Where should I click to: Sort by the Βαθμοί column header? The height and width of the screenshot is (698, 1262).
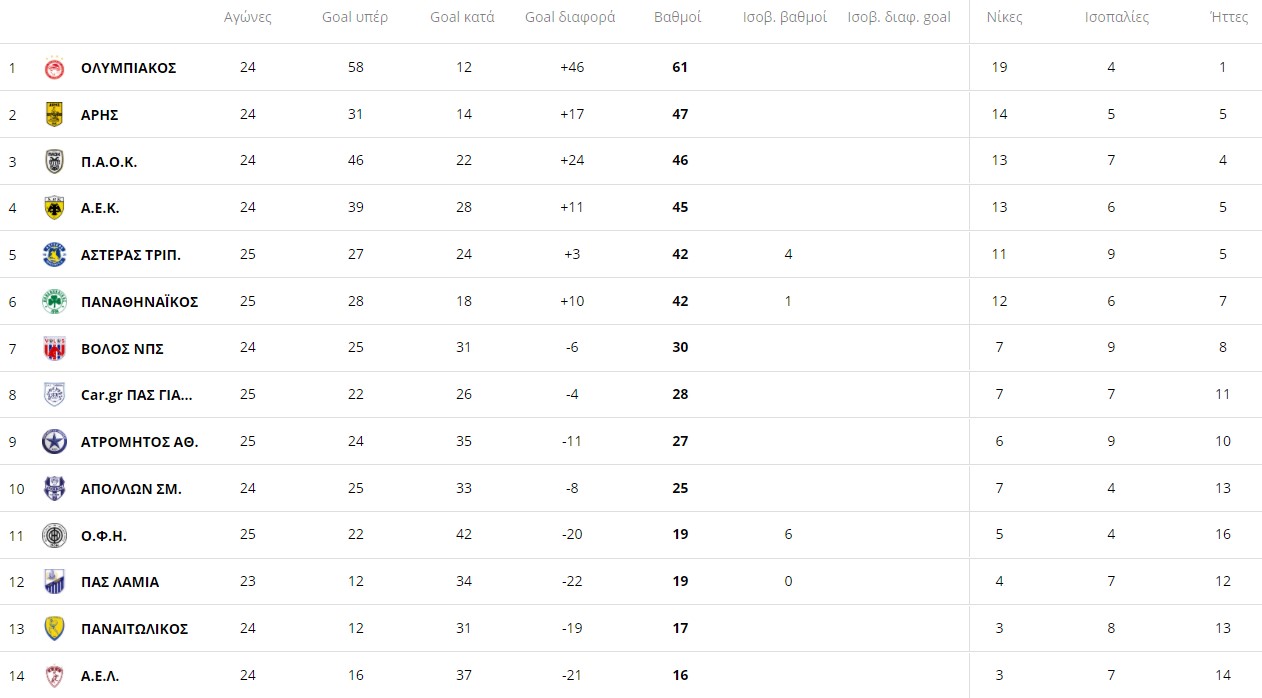tap(677, 18)
